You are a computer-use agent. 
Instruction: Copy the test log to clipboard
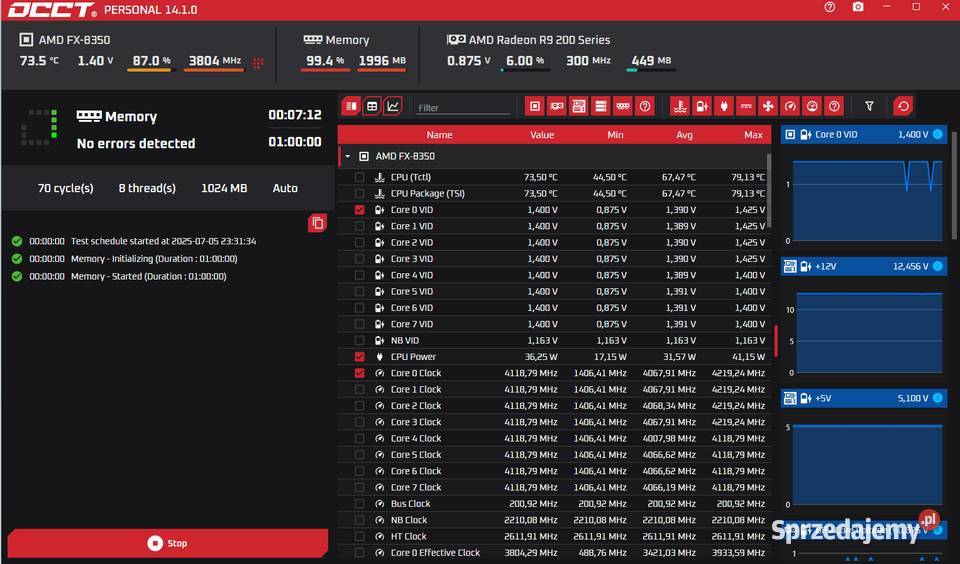[317, 223]
